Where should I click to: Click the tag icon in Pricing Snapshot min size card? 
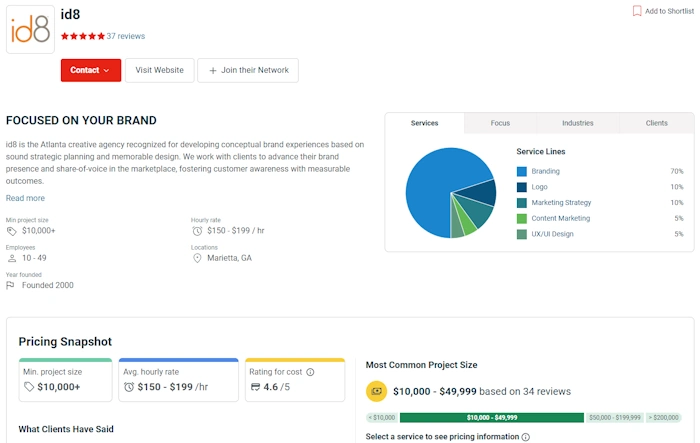(29, 387)
